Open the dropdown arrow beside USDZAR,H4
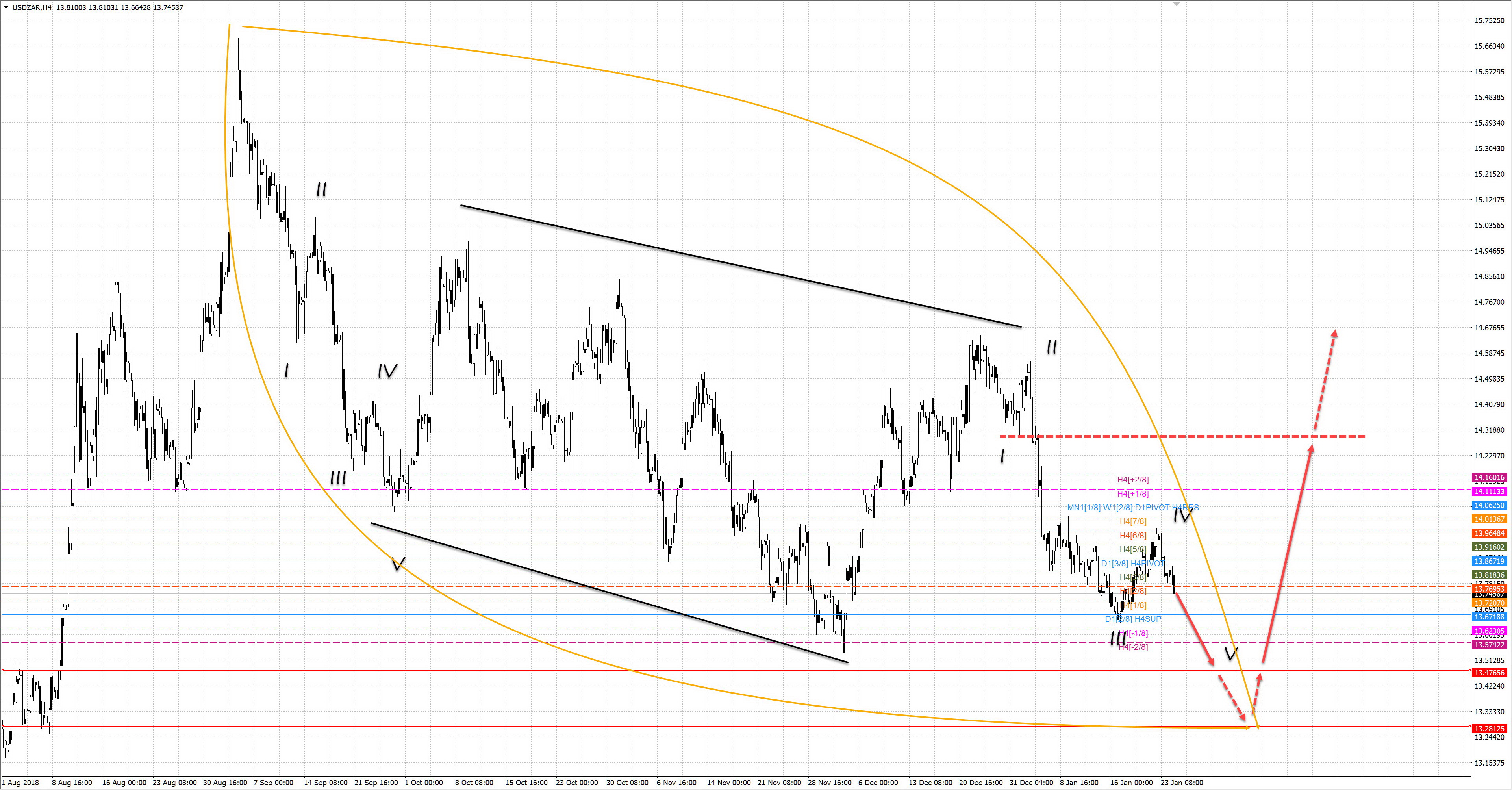 pyautogui.click(x=6, y=7)
